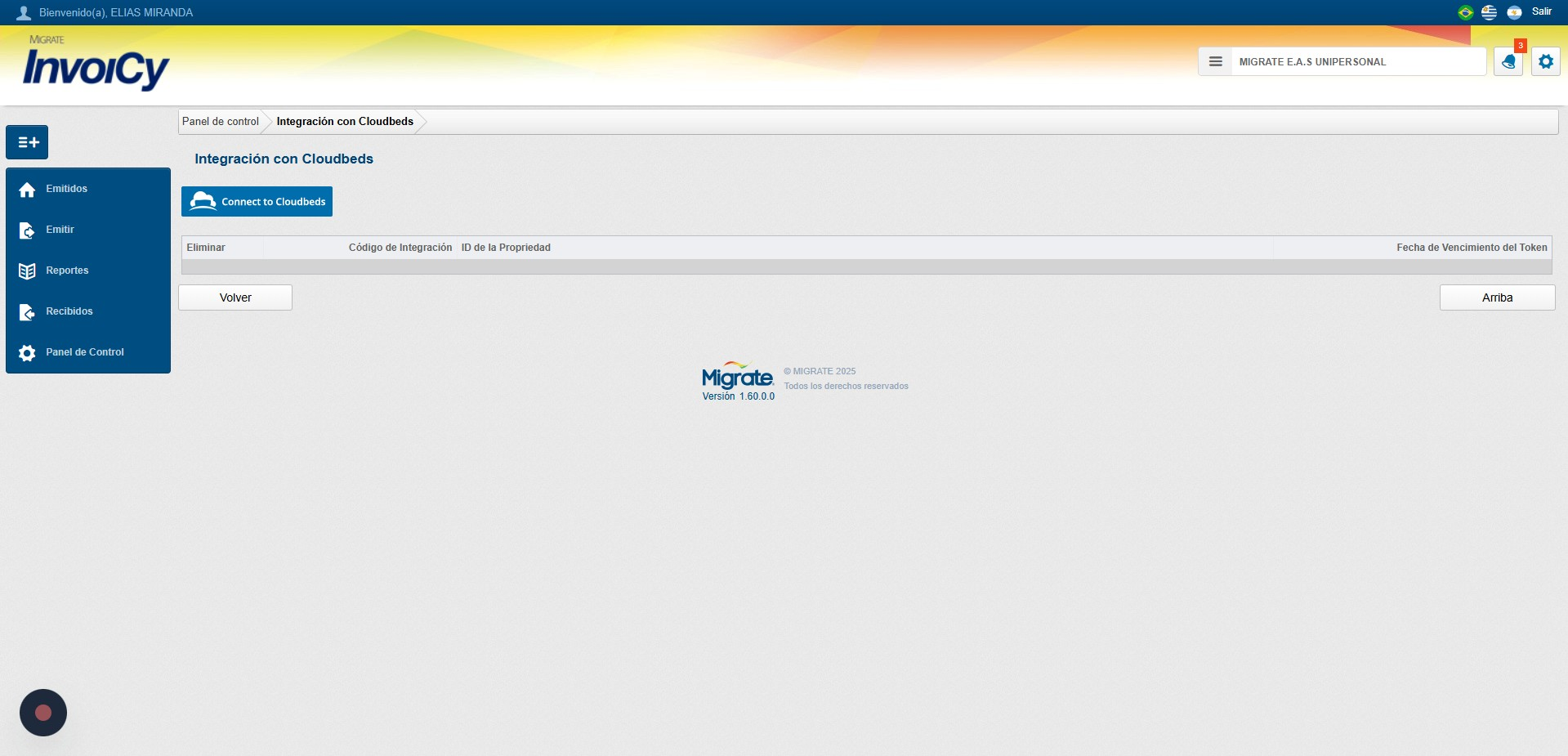Open the hamburger menu beside company name
The height and width of the screenshot is (756, 1568).
point(1215,61)
